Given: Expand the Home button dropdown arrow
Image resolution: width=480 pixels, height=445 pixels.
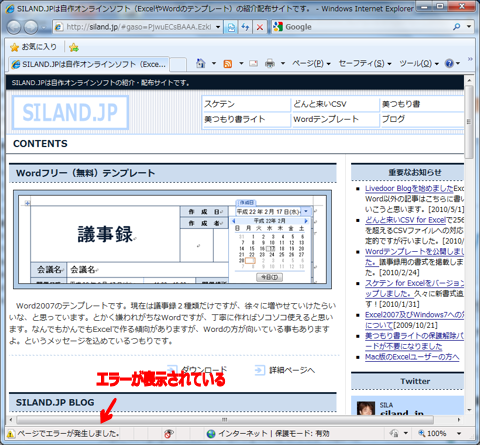Looking at the screenshot, I should 214,63.
